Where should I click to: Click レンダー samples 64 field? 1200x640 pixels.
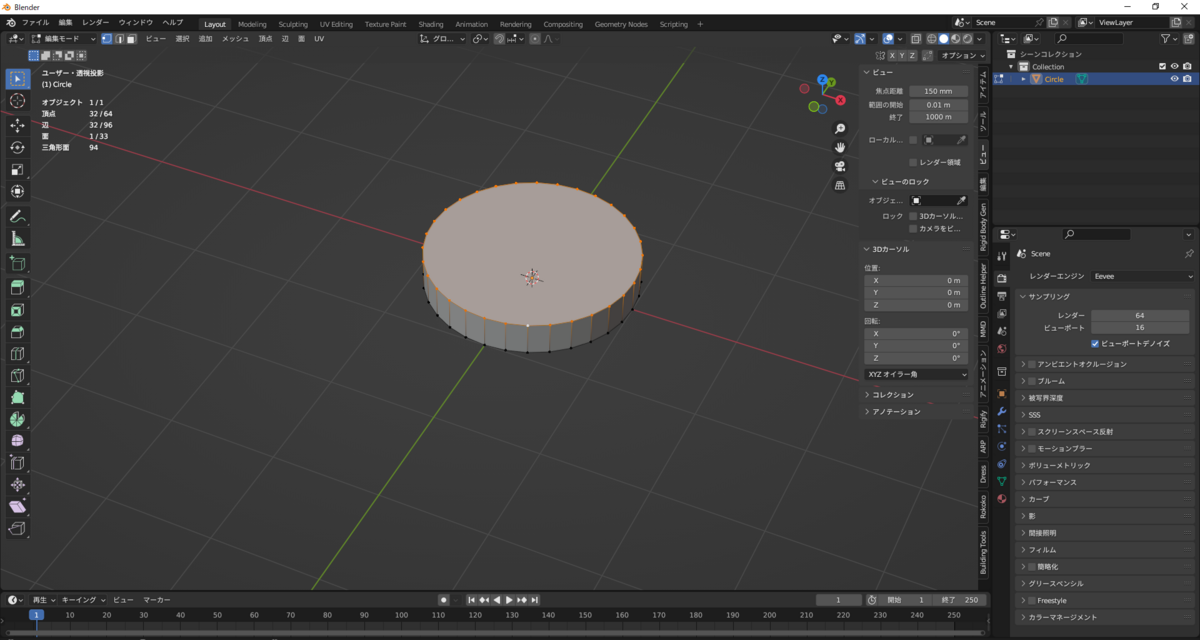[x=1139, y=315]
